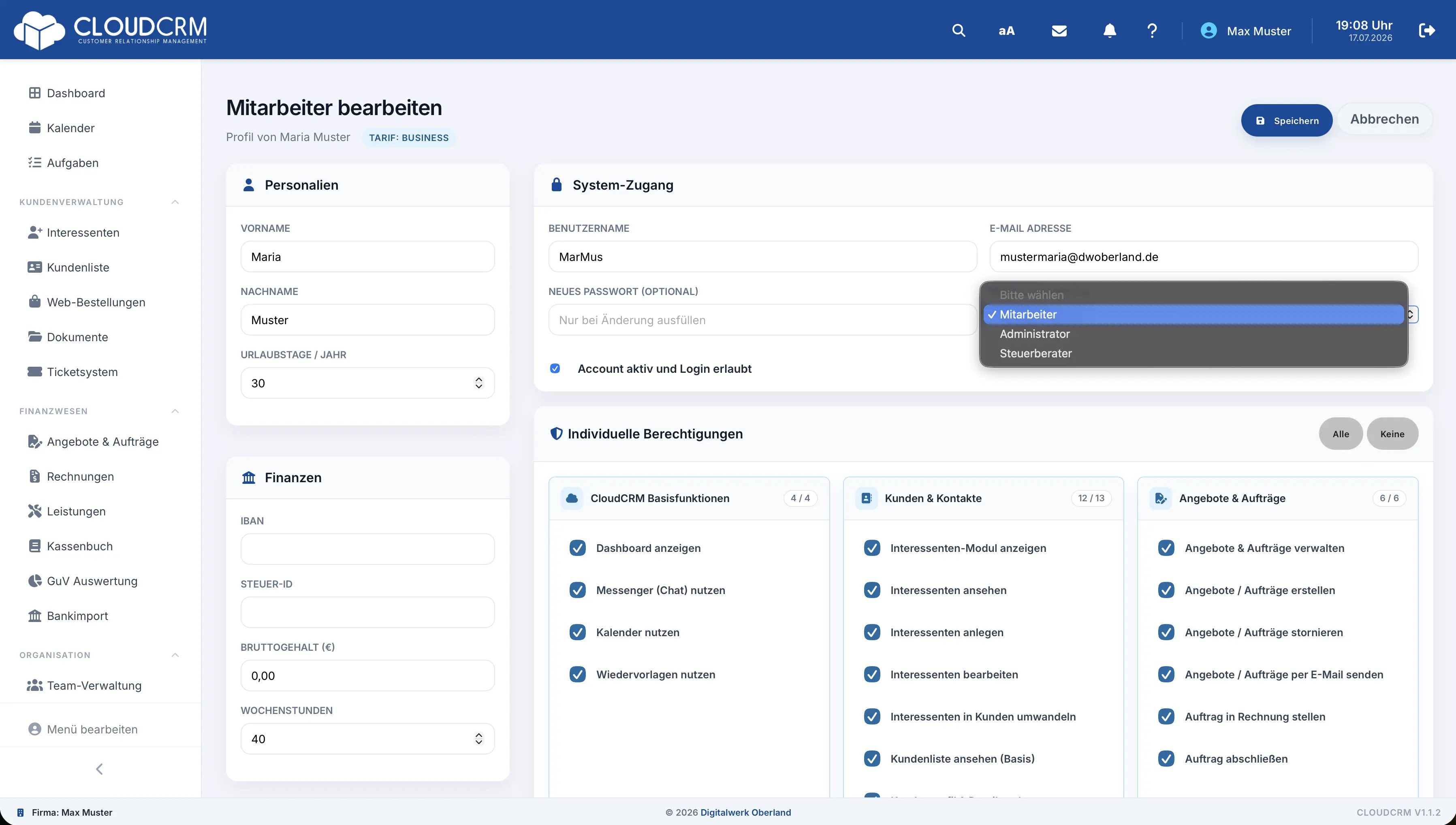Uncheck Messenger (Chat) nutzen permission

(x=578, y=590)
